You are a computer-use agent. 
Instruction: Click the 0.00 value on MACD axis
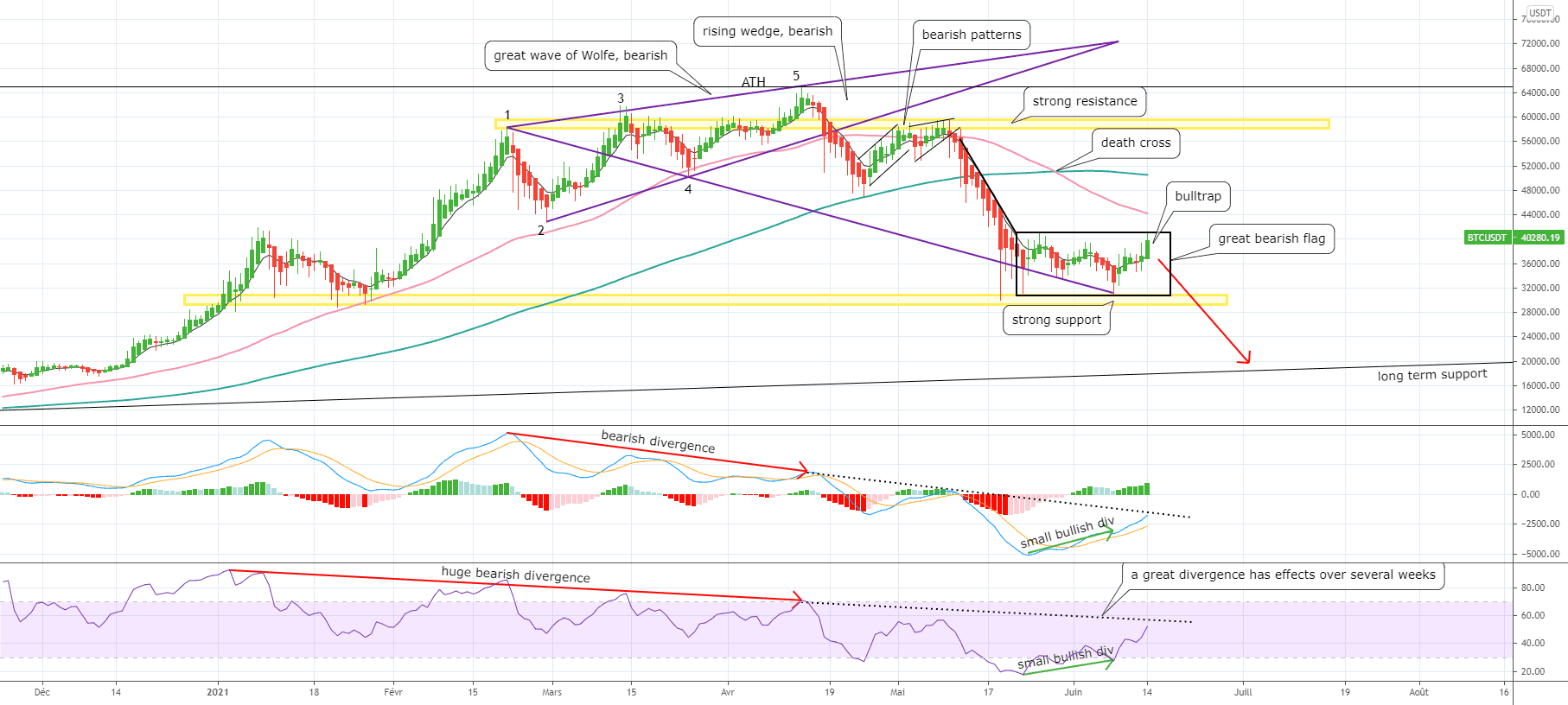1530,494
